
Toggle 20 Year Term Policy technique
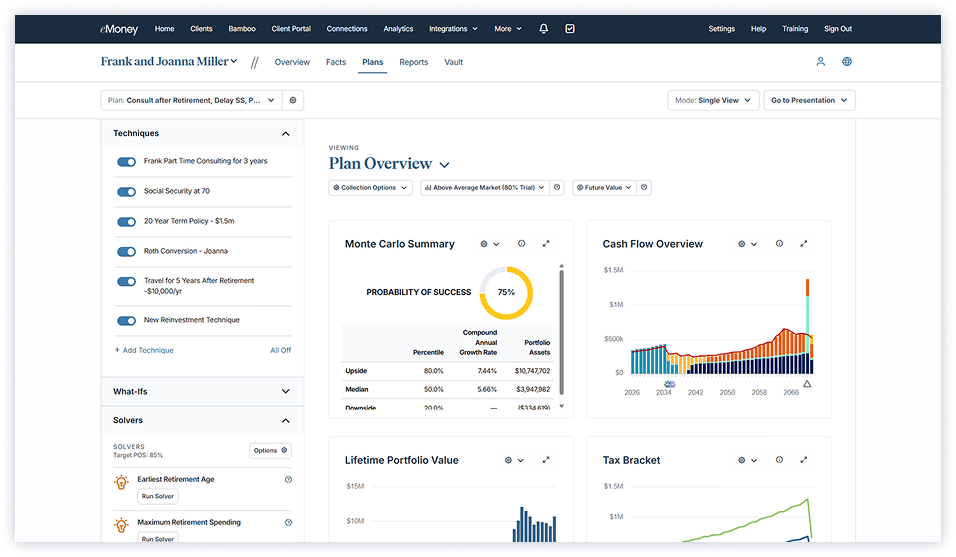[126, 221]
